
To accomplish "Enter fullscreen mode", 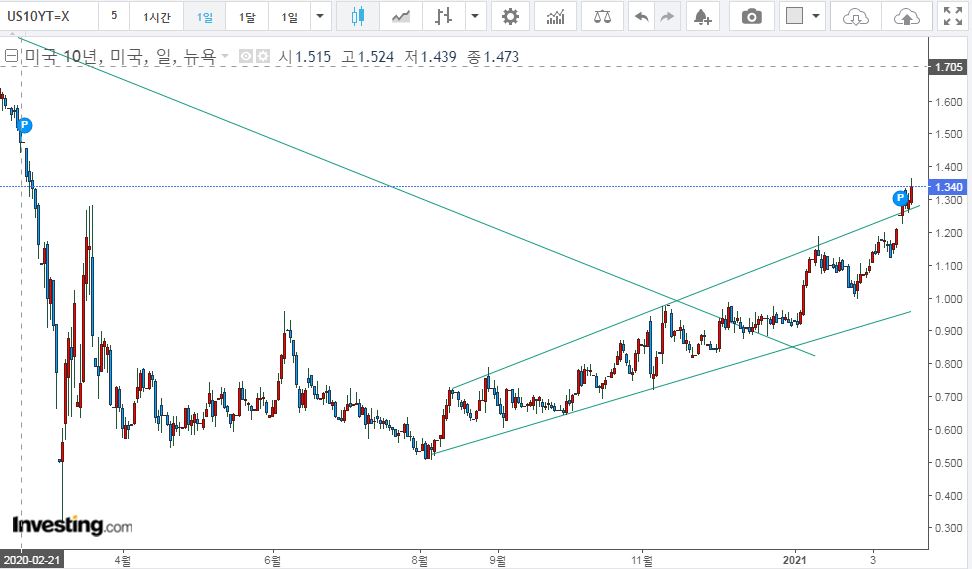I will [x=953, y=16].
